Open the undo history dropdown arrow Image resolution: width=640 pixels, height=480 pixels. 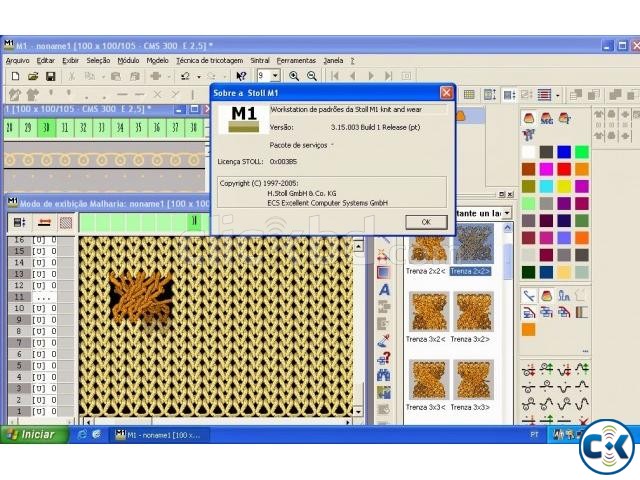[199, 76]
